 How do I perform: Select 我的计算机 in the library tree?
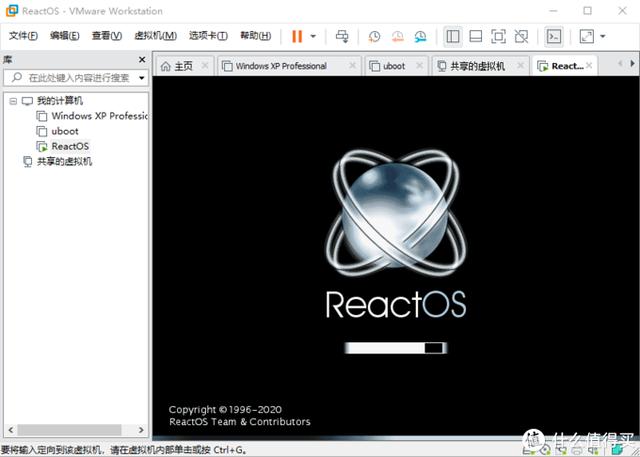click(x=60, y=101)
